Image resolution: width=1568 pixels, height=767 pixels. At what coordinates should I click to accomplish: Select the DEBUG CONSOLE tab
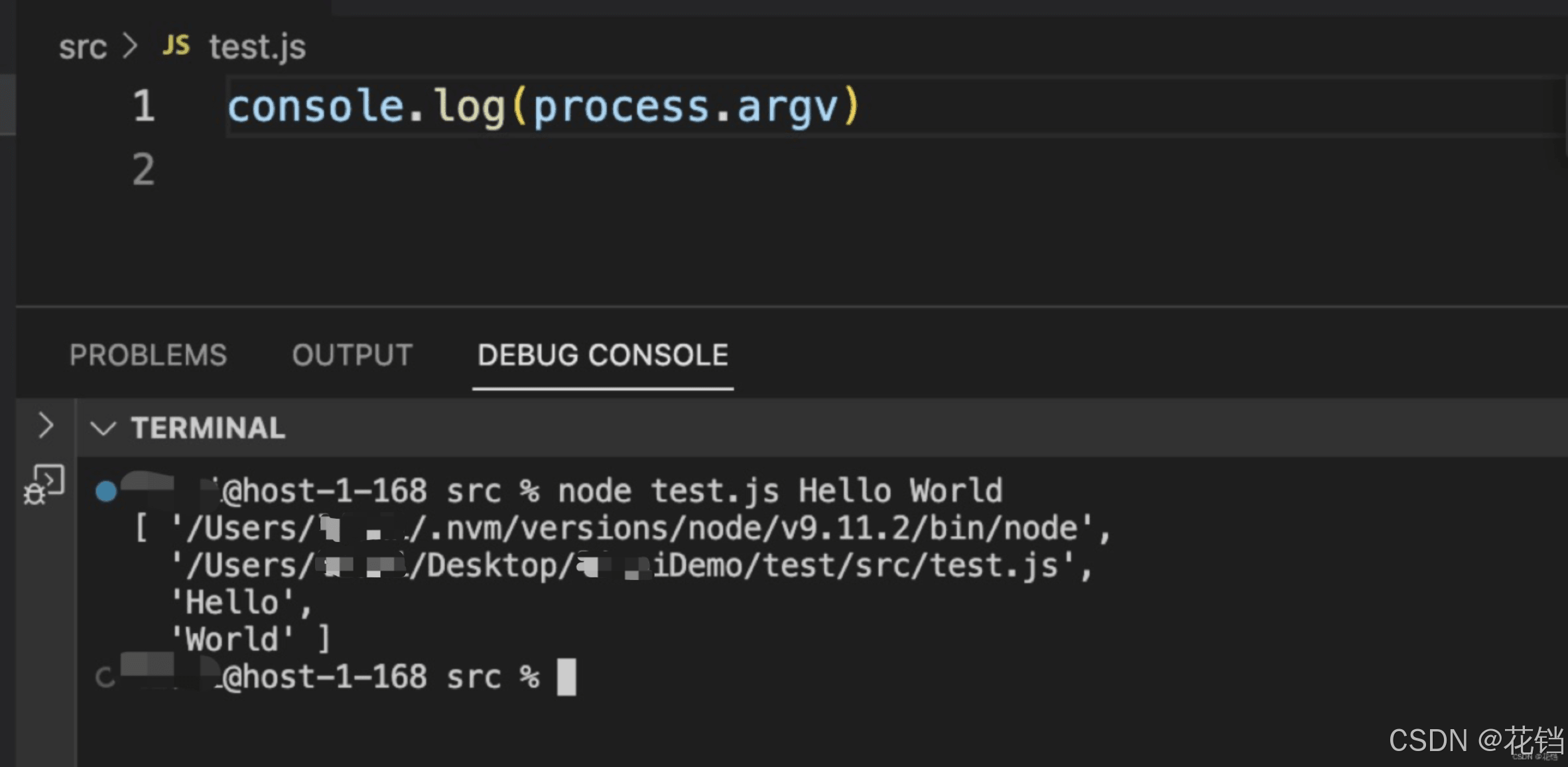(602, 355)
